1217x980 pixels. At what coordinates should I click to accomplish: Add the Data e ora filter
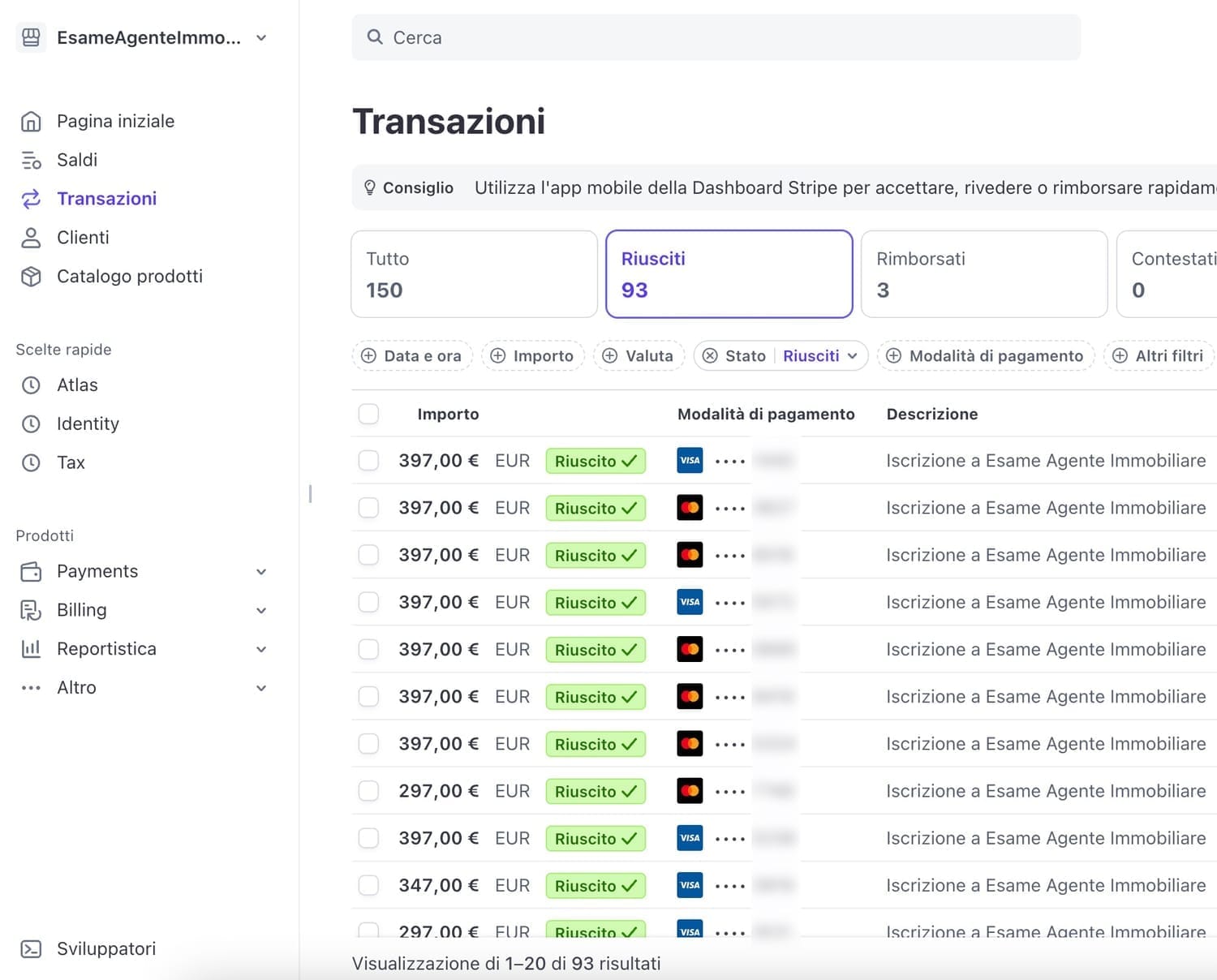coord(412,356)
